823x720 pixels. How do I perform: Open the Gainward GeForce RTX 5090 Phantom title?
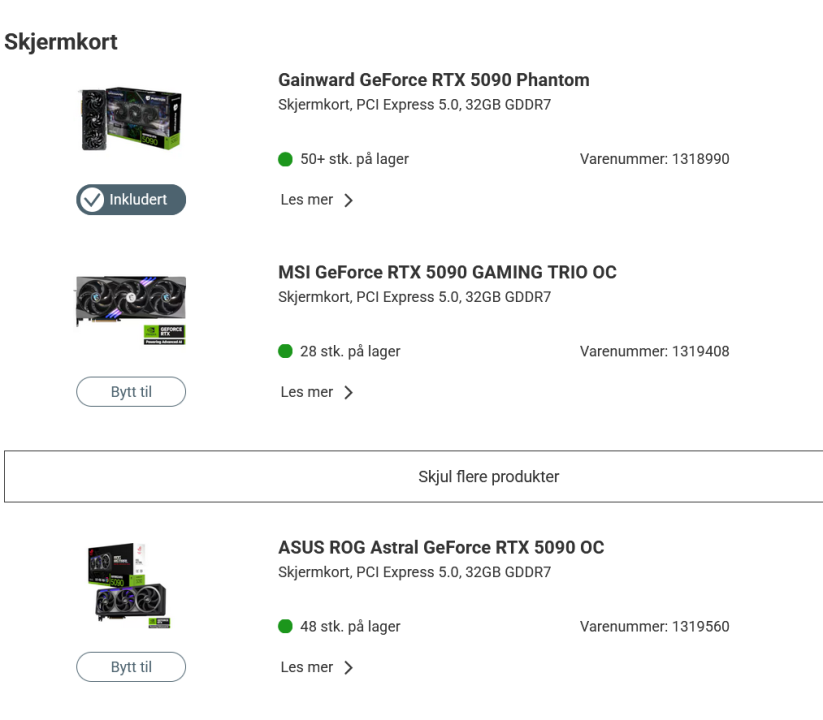[x=433, y=80]
